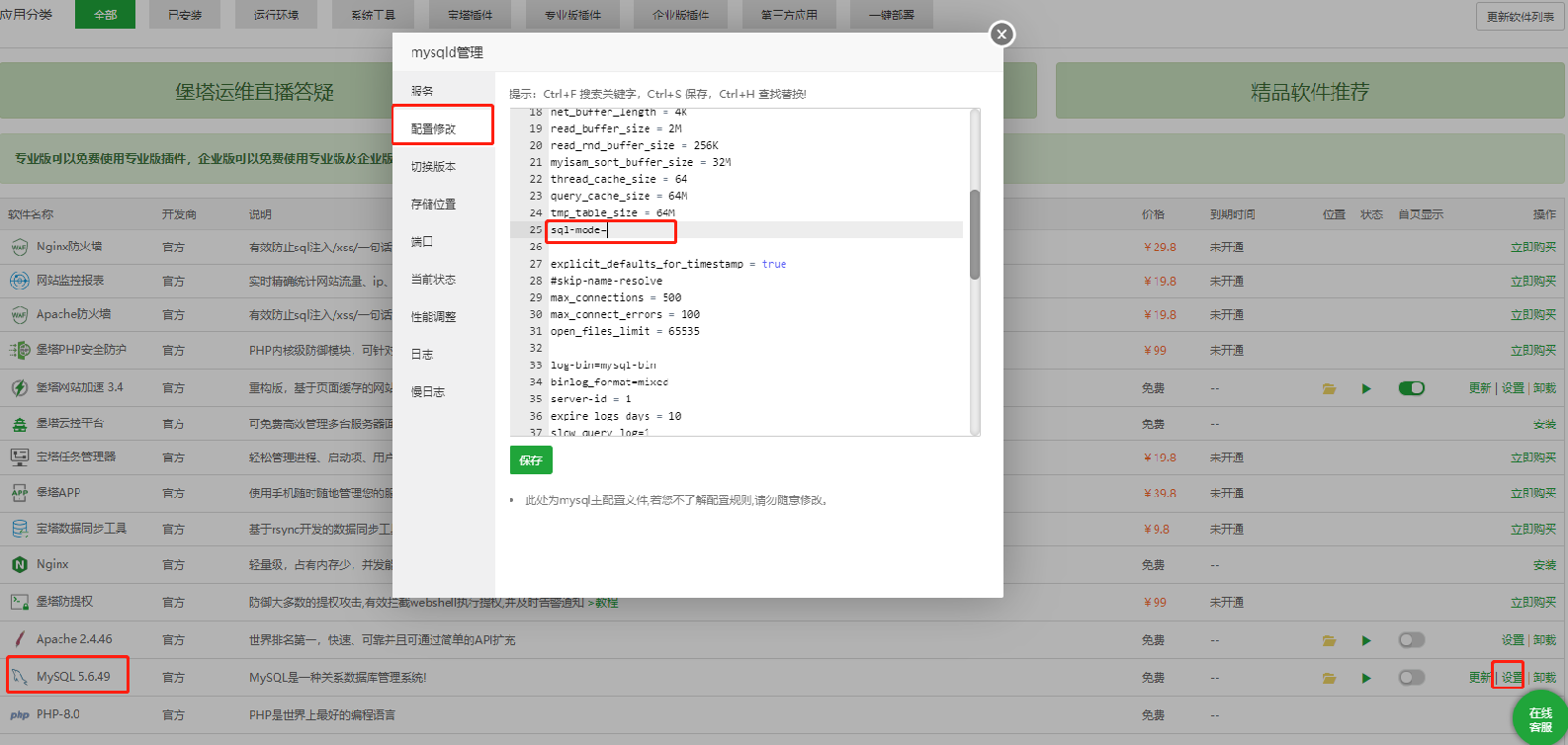Select the 已安装 category tab
Viewport: 1568px width, 745px height.
185,15
